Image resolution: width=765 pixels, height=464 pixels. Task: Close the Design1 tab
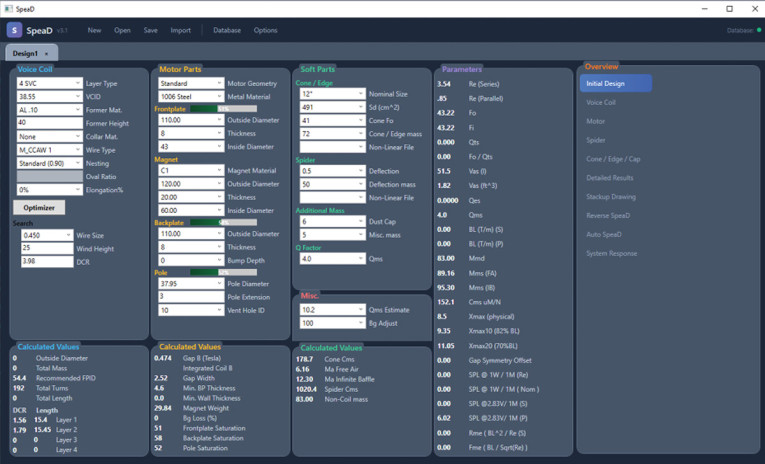46,54
